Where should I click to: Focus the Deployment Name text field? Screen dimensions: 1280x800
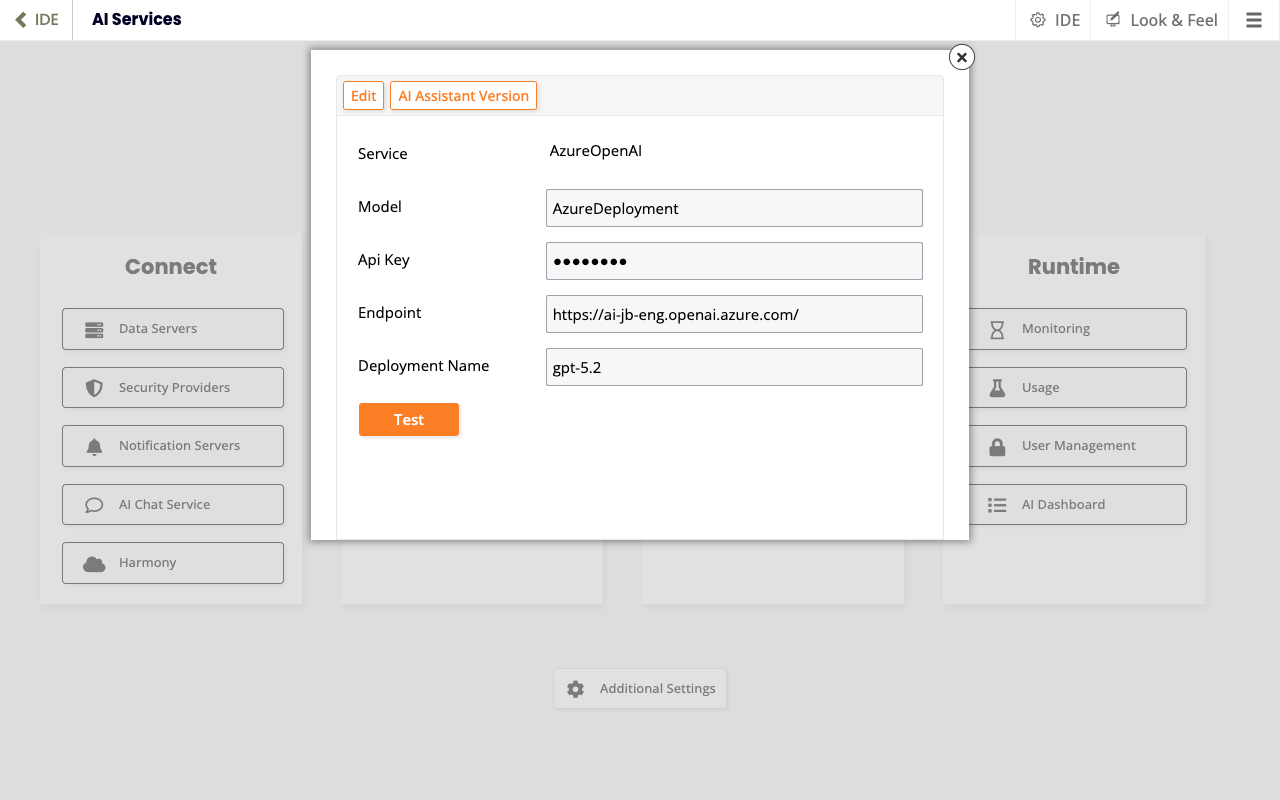(734, 367)
